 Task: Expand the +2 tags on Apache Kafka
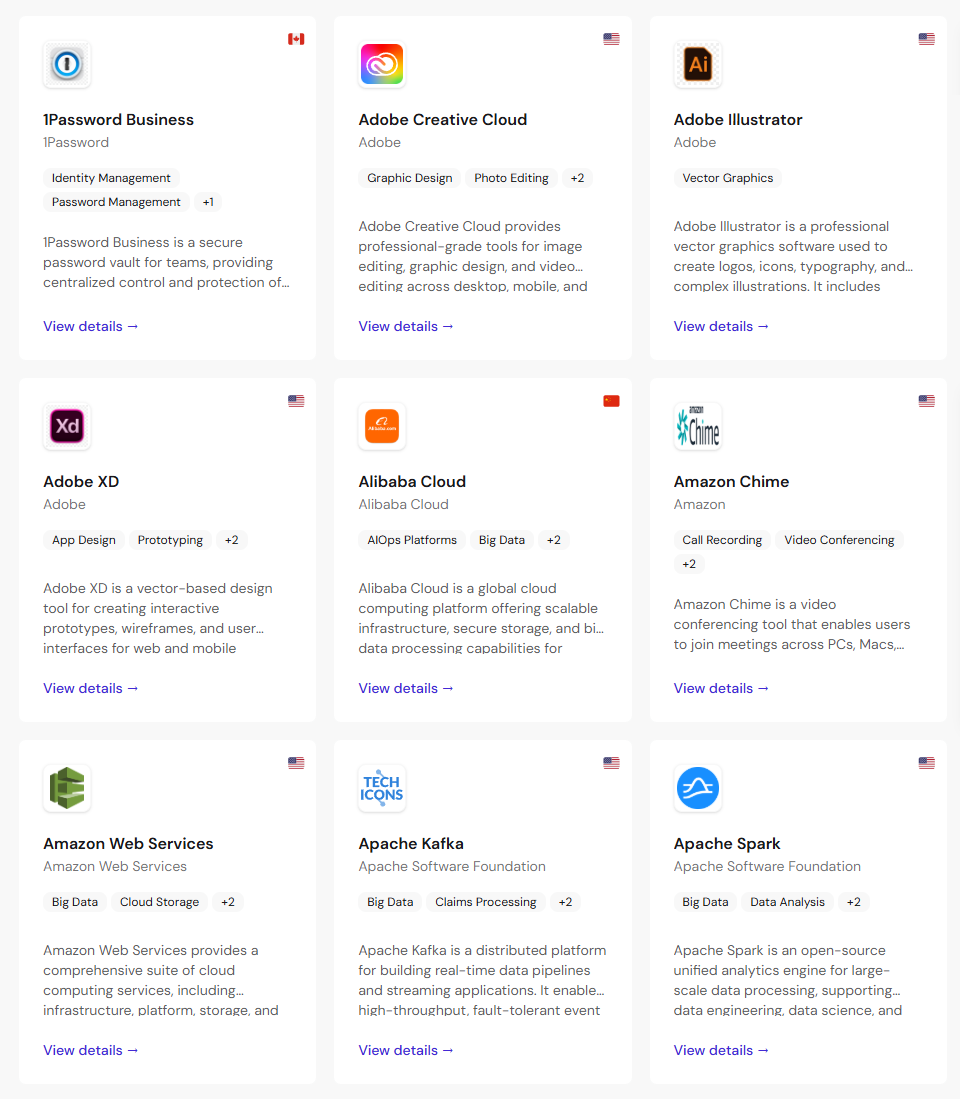coord(565,901)
